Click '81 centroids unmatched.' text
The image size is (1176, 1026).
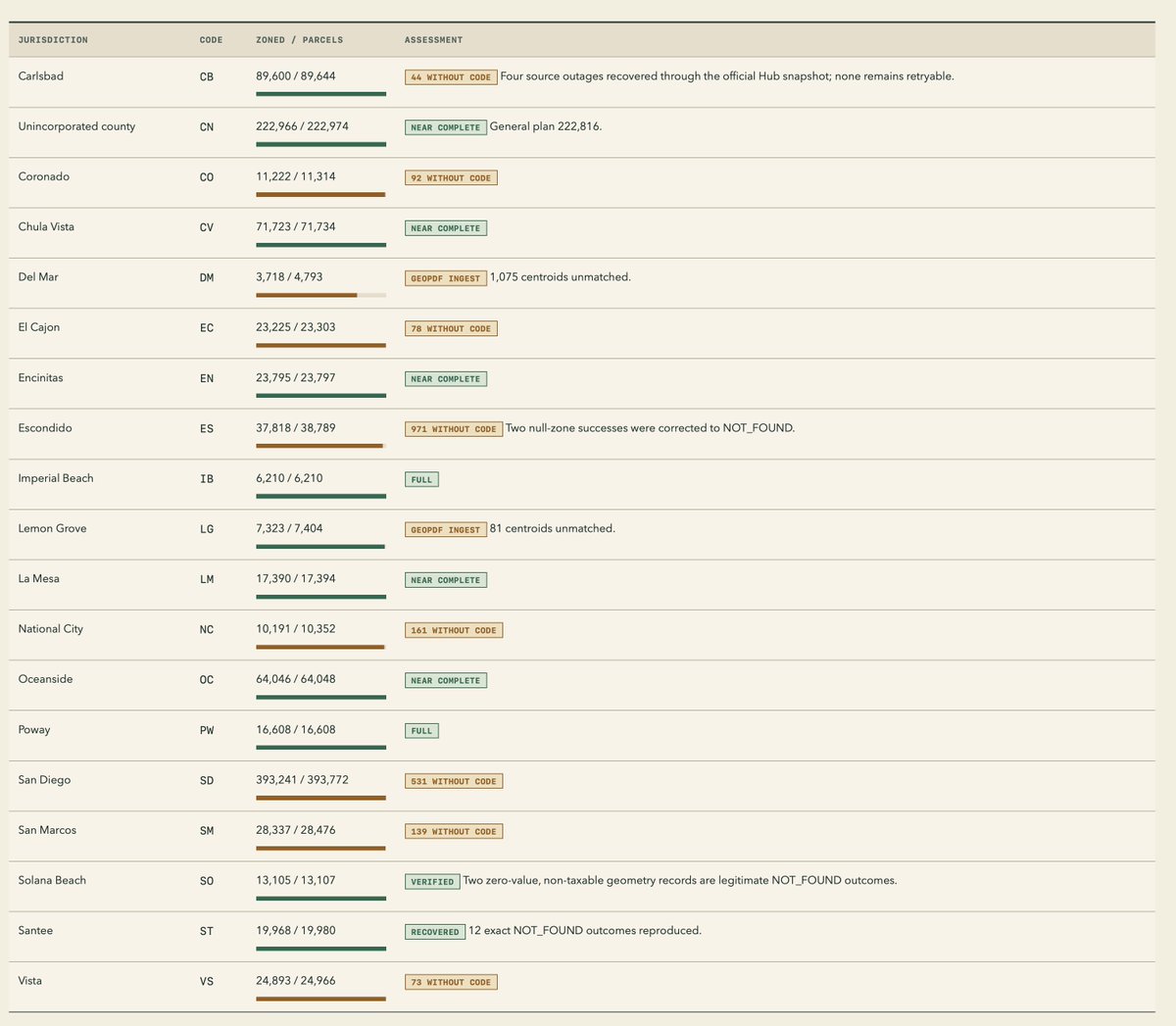point(553,528)
